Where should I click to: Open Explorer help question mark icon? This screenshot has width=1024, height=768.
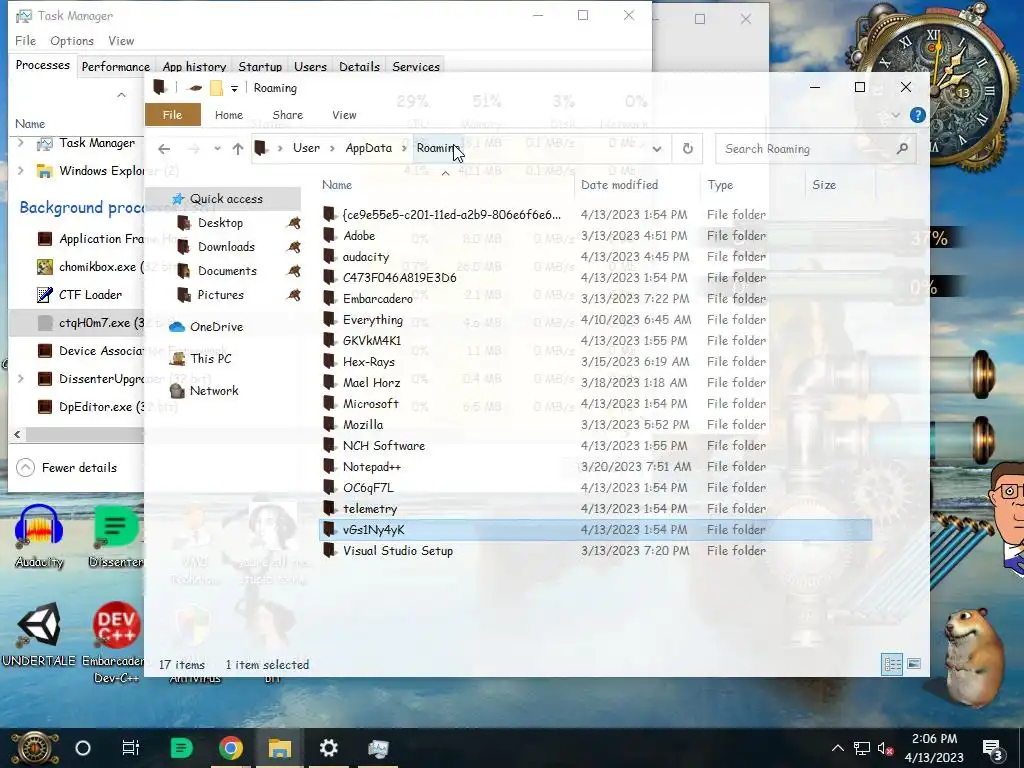918,115
